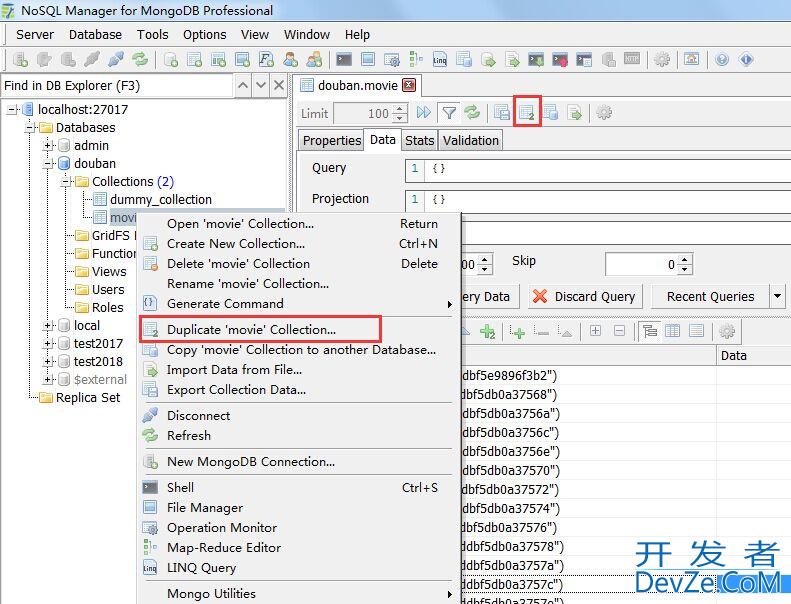Screen dimensions: 791x604
Task: Switch to the Stats tab
Action: click(419, 140)
